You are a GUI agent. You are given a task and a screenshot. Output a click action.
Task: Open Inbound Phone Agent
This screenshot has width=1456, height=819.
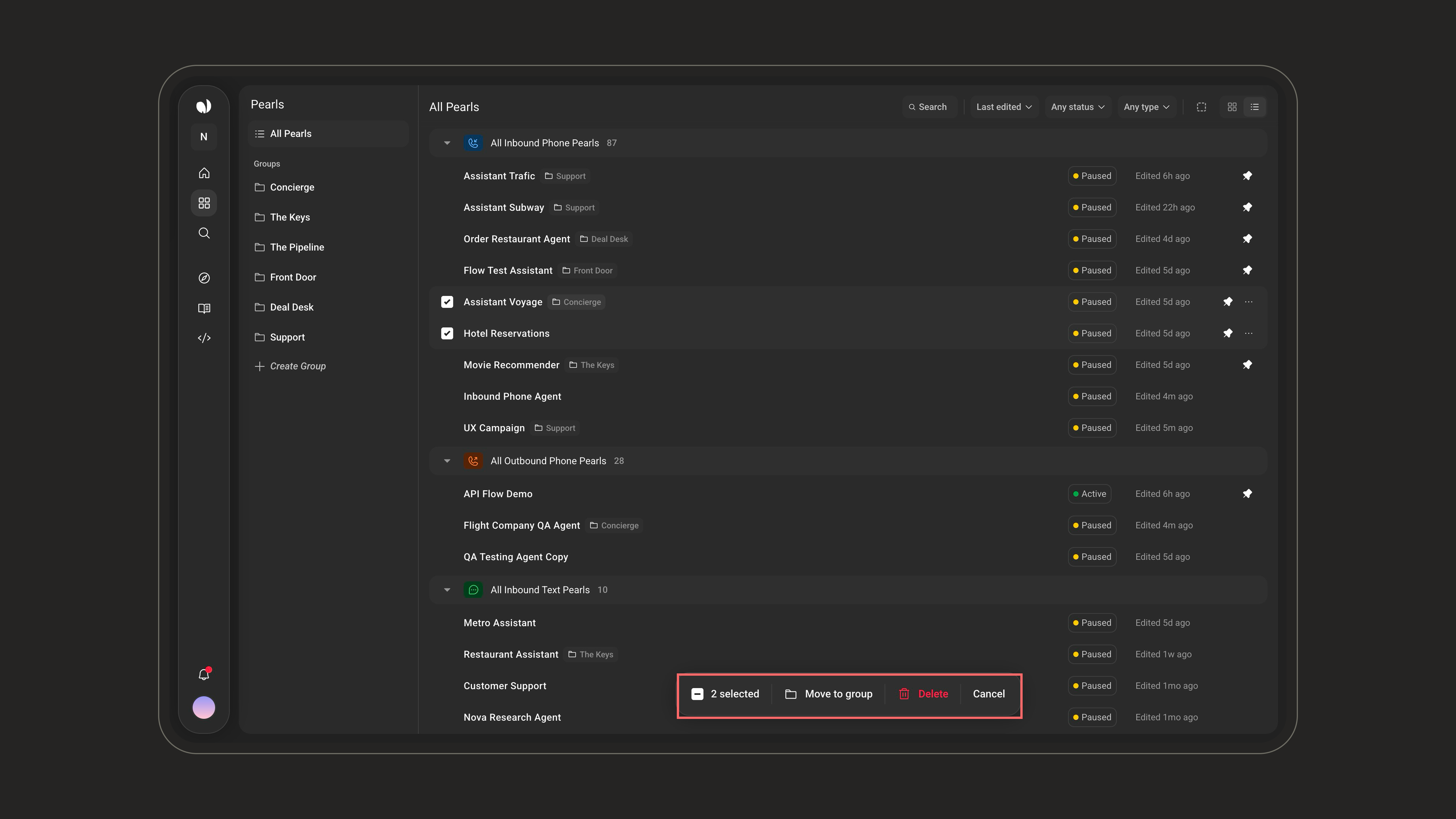848,397
